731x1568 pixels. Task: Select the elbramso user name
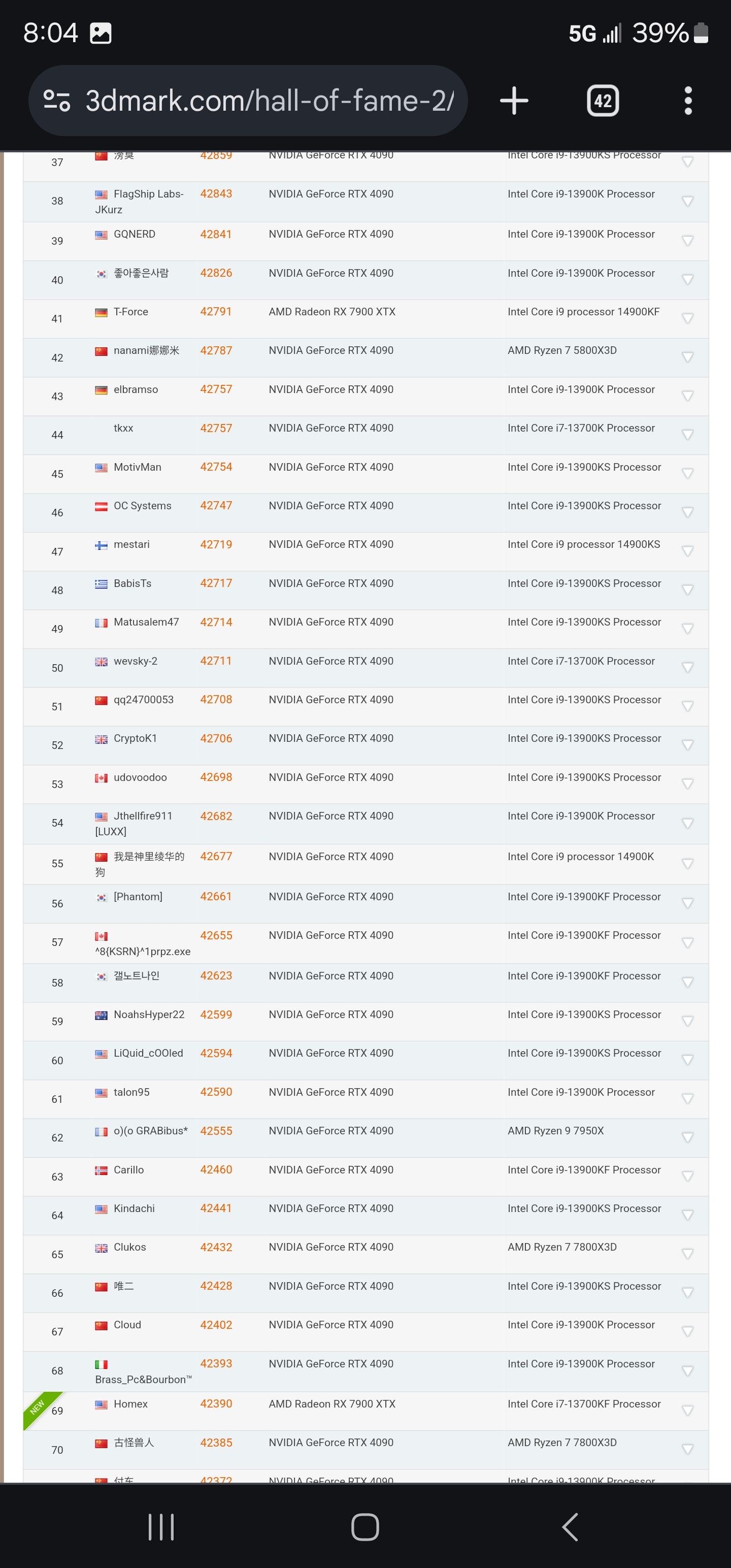136,389
